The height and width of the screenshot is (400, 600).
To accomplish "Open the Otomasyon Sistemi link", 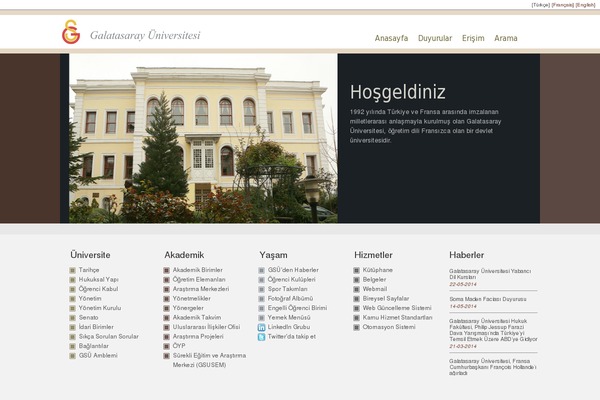I will coord(389,327).
